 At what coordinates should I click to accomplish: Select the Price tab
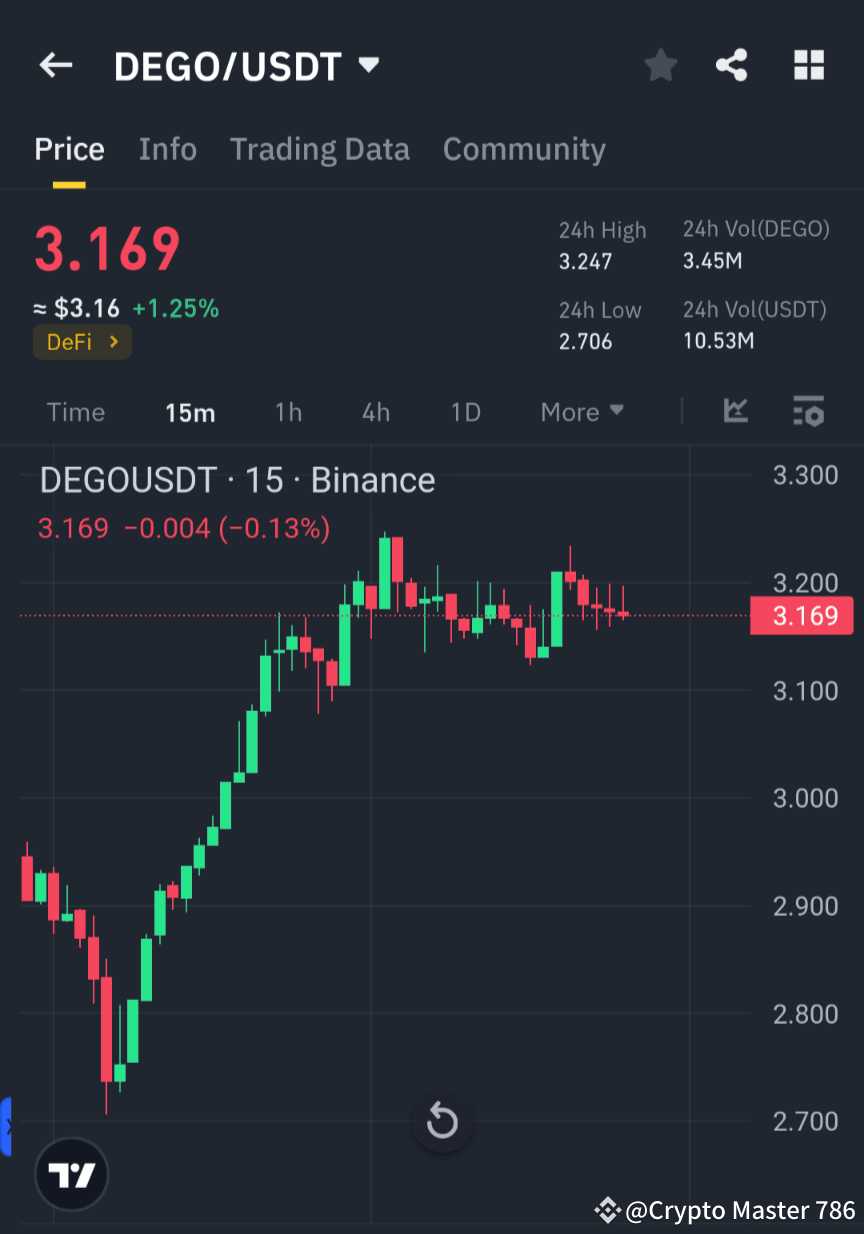[x=69, y=148]
